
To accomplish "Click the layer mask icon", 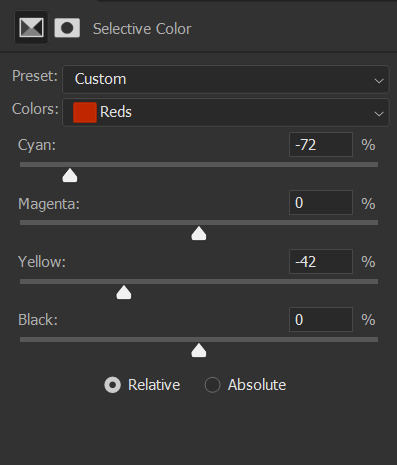I will 67,28.
